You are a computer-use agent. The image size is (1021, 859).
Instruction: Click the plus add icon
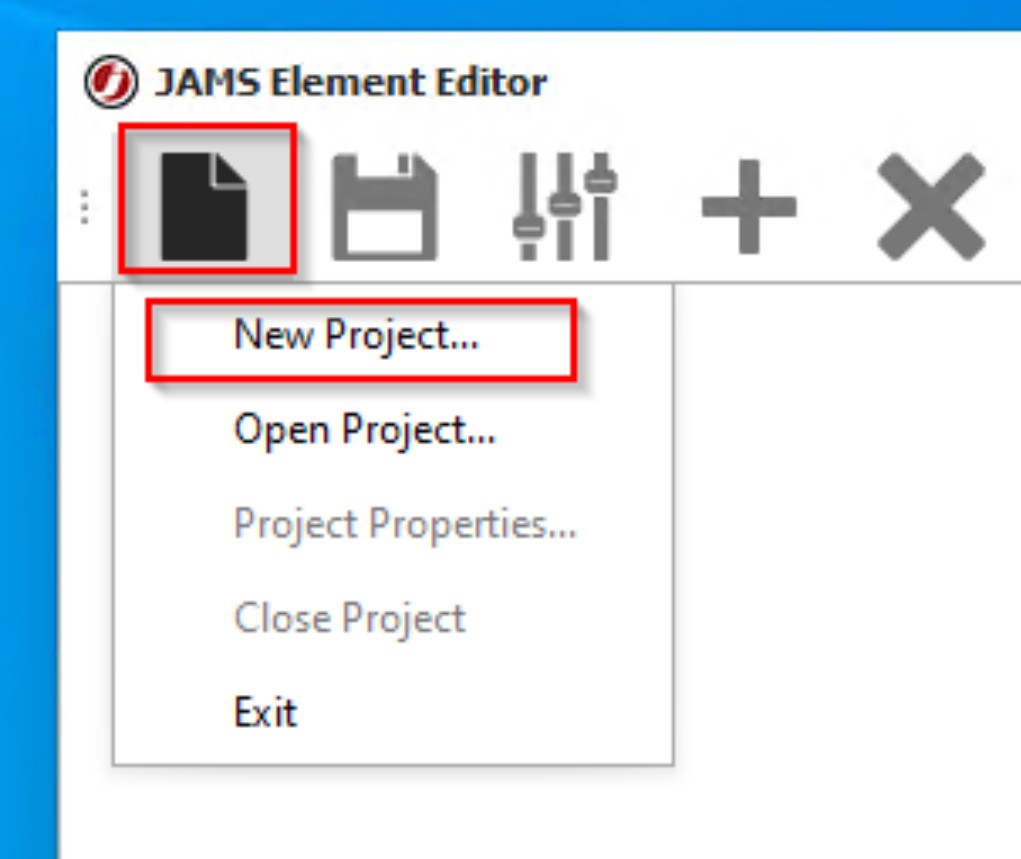pos(748,207)
